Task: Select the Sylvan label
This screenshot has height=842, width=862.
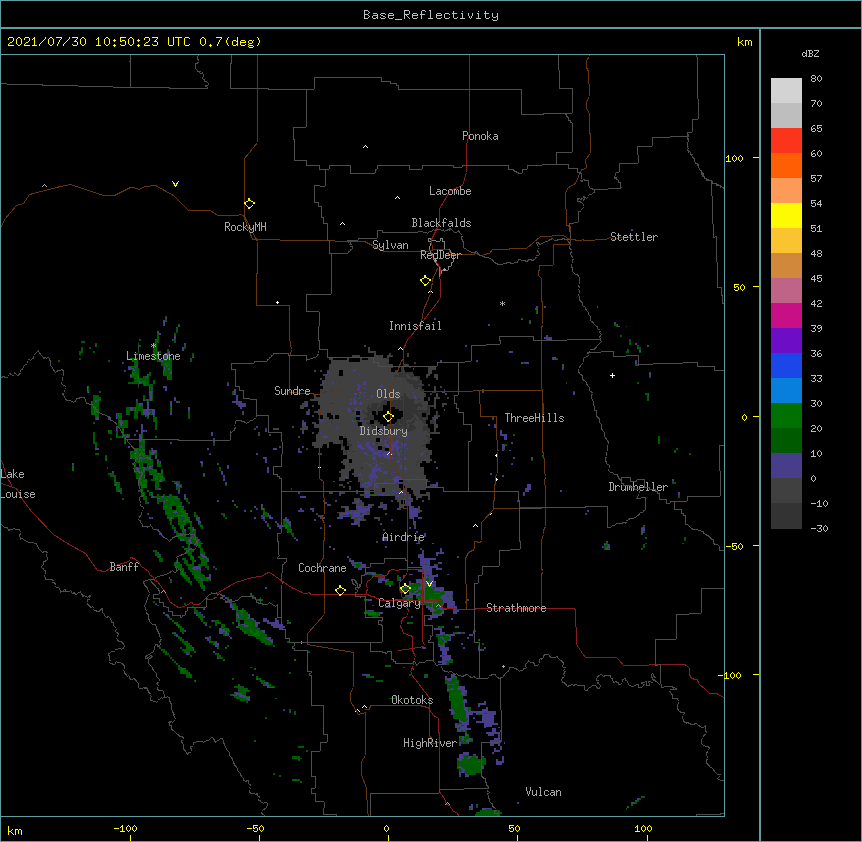Action: coord(390,245)
